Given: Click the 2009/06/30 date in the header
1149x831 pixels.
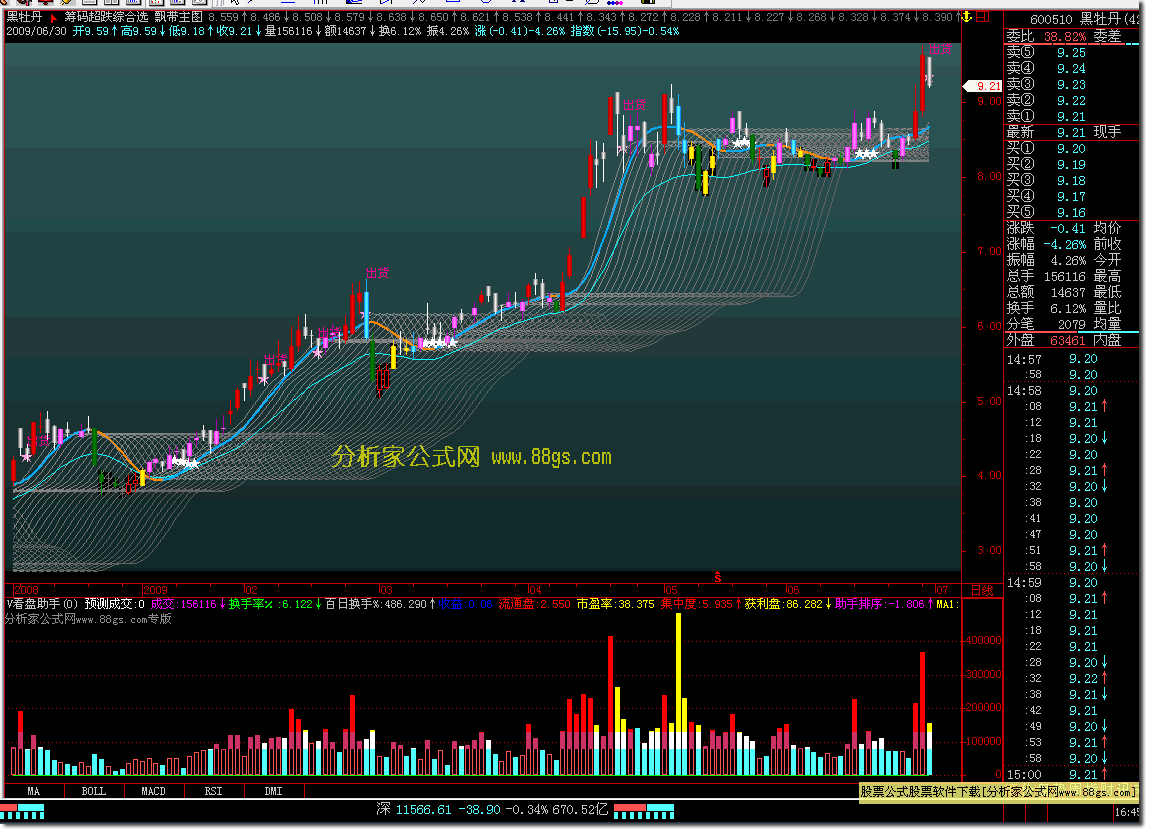Looking at the screenshot, I should (x=37, y=32).
